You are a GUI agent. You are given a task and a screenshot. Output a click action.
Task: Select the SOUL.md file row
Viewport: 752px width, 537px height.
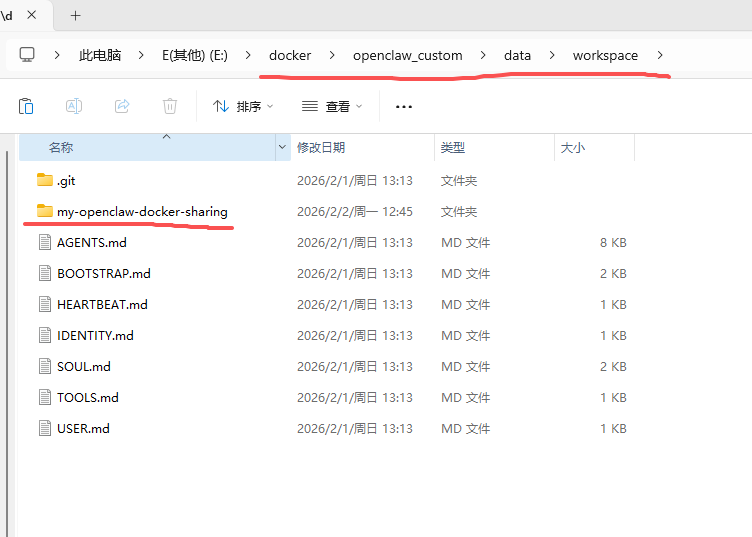pos(84,366)
